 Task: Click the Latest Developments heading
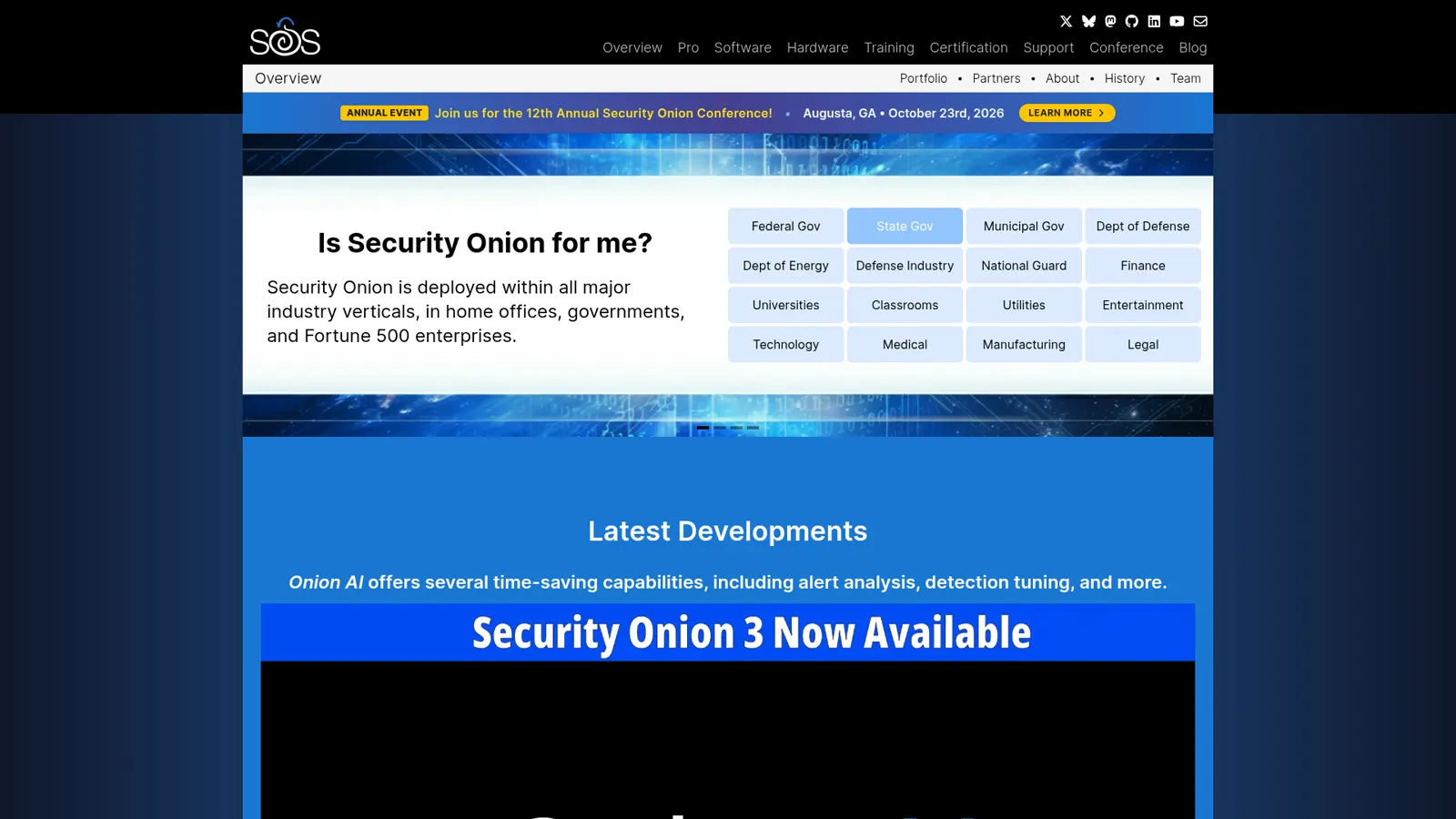coord(728,531)
